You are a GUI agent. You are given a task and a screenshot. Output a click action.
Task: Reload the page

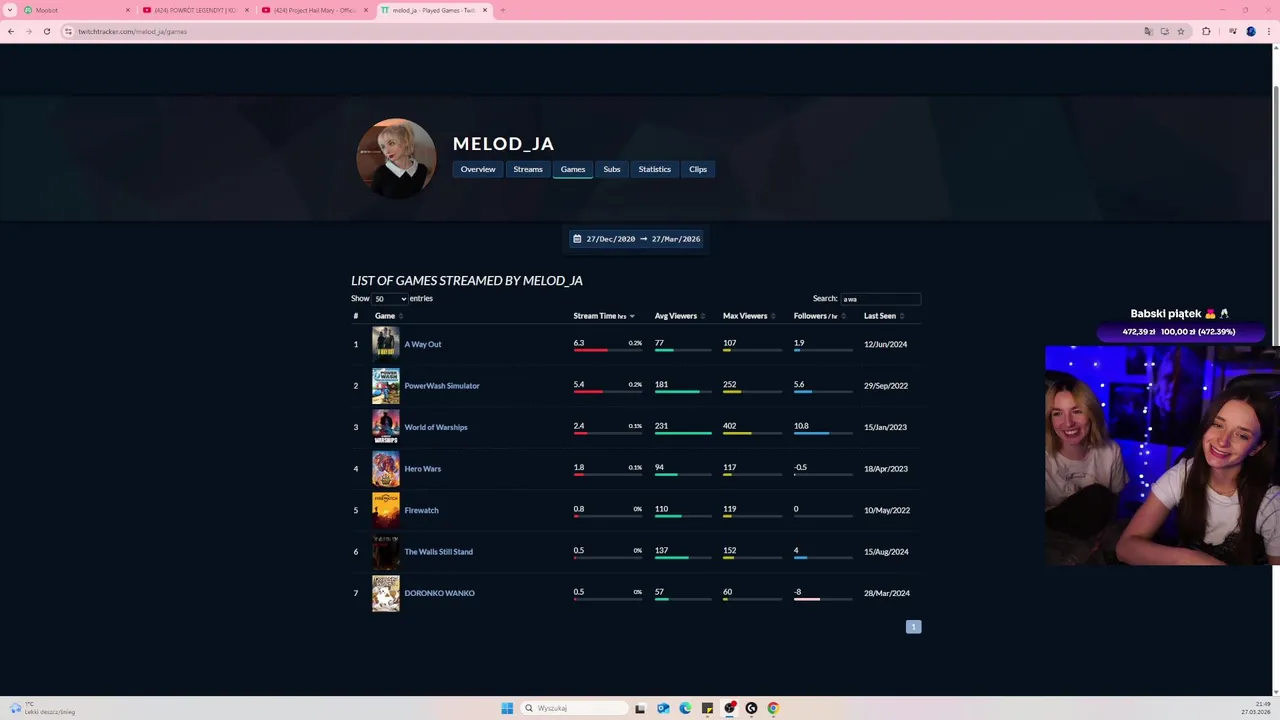click(x=46, y=31)
